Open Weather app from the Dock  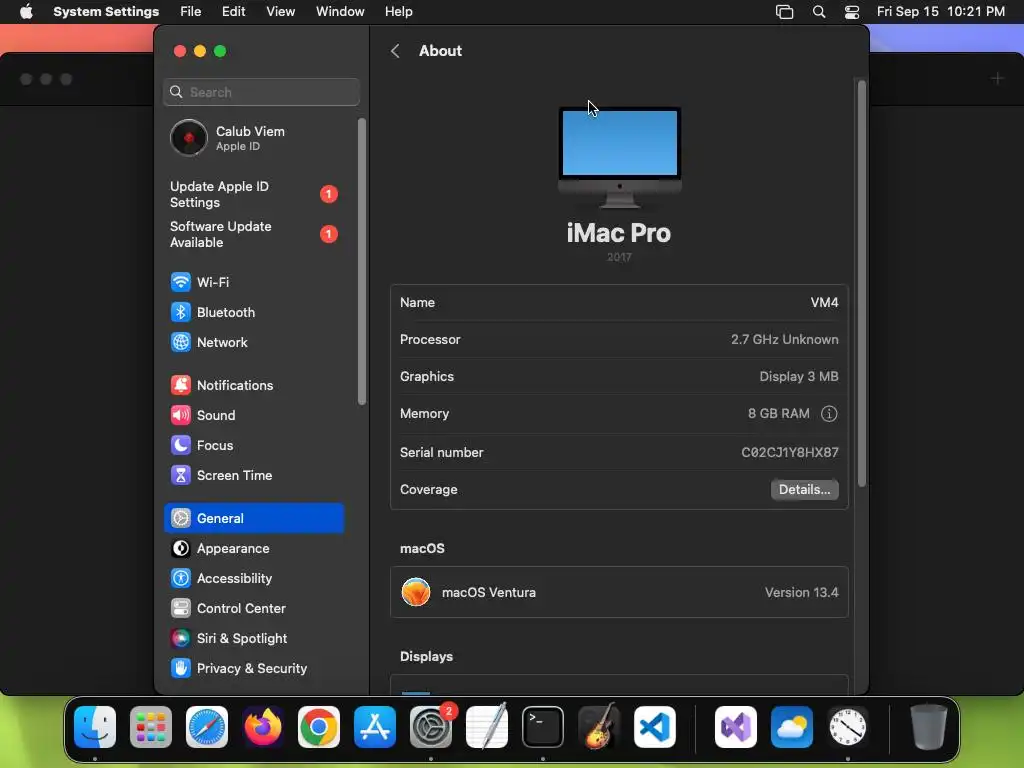pyautogui.click(x=792, y=727)
